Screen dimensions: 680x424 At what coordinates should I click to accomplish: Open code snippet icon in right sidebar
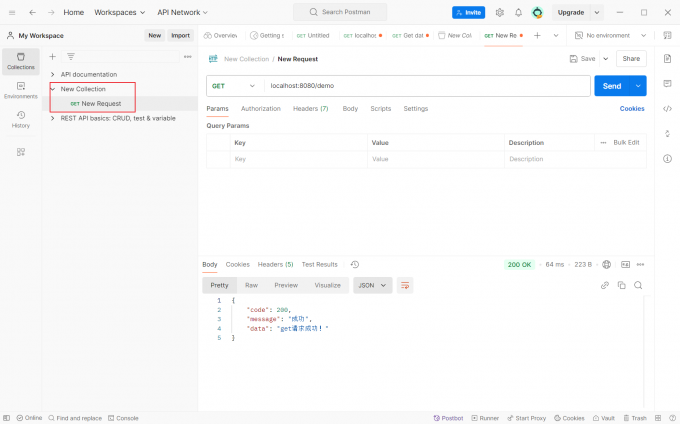(x=667, y=108)
